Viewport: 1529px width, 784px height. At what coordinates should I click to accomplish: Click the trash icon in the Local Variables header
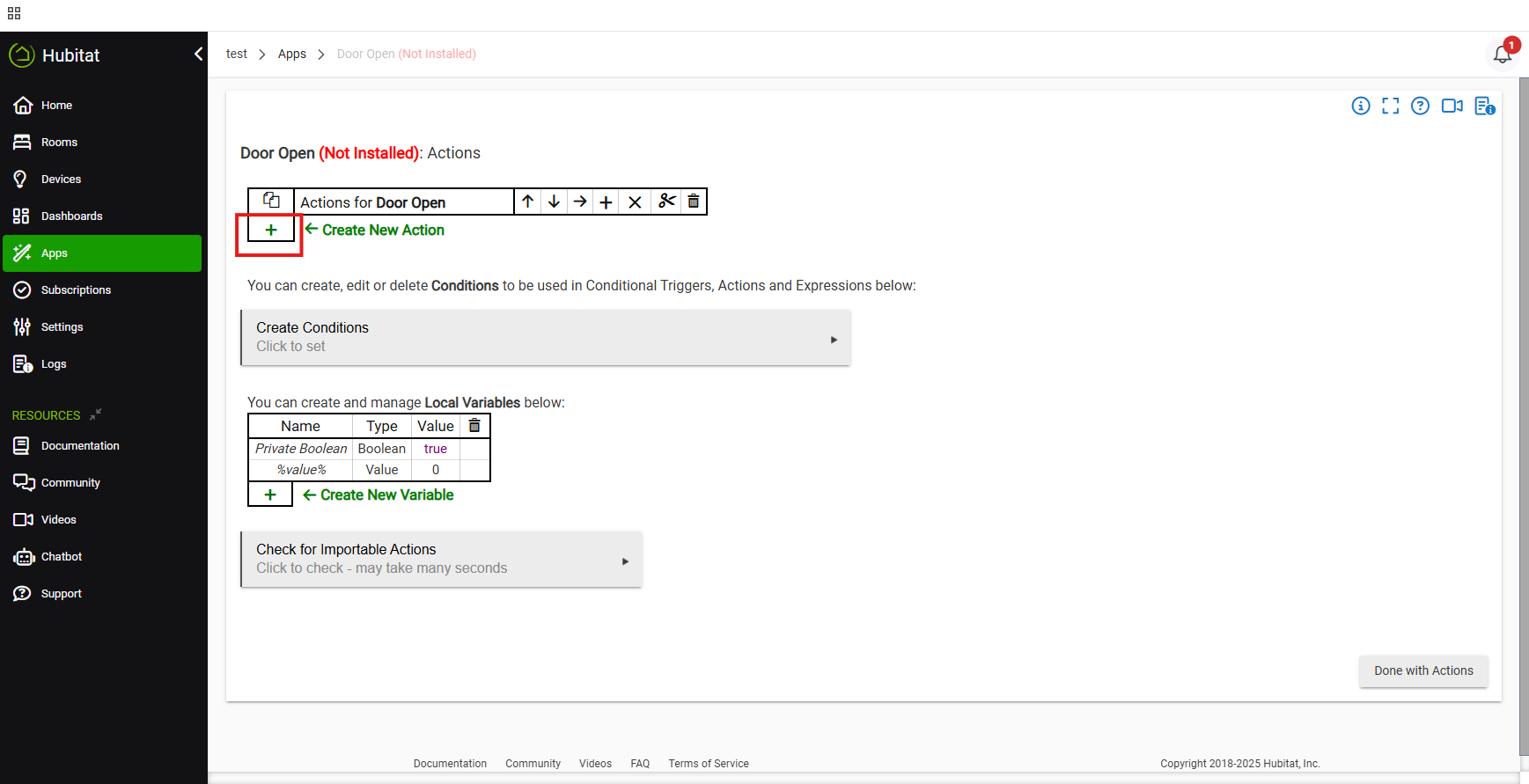point(474,426)
